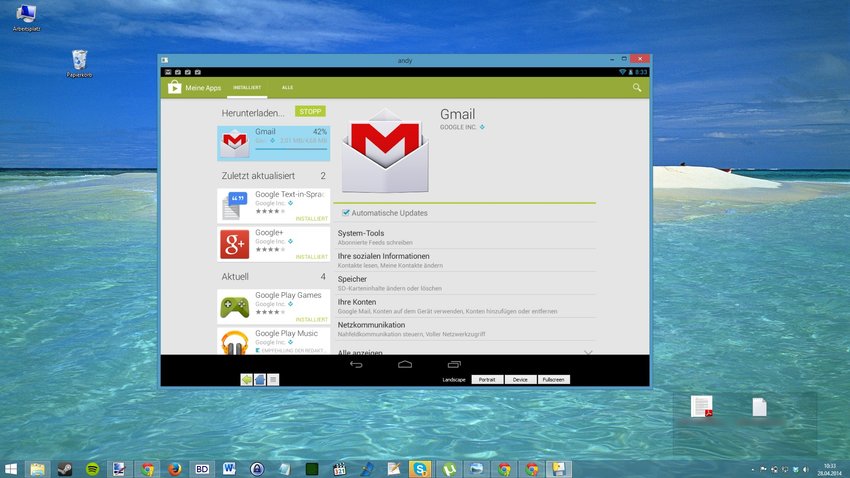Image resolution: width=850 pixels, height=478 pixels.
Task: Click the Speicher permission row
Action: 466,283
